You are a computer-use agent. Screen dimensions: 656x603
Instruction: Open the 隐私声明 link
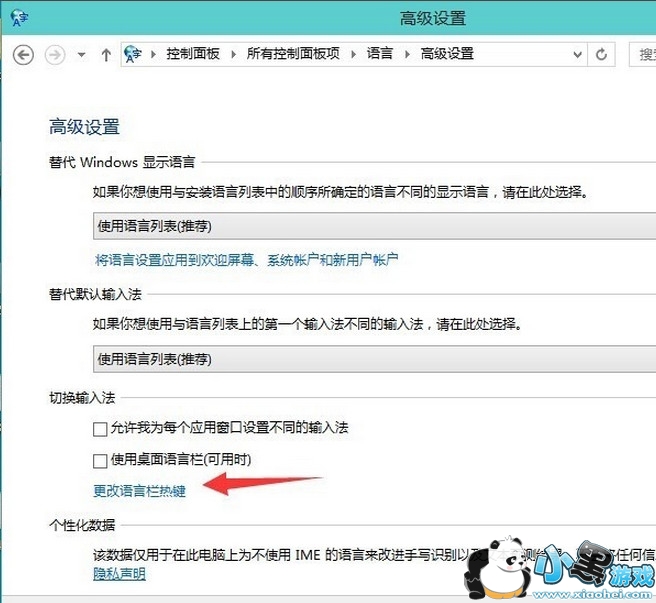click(119, 573)
